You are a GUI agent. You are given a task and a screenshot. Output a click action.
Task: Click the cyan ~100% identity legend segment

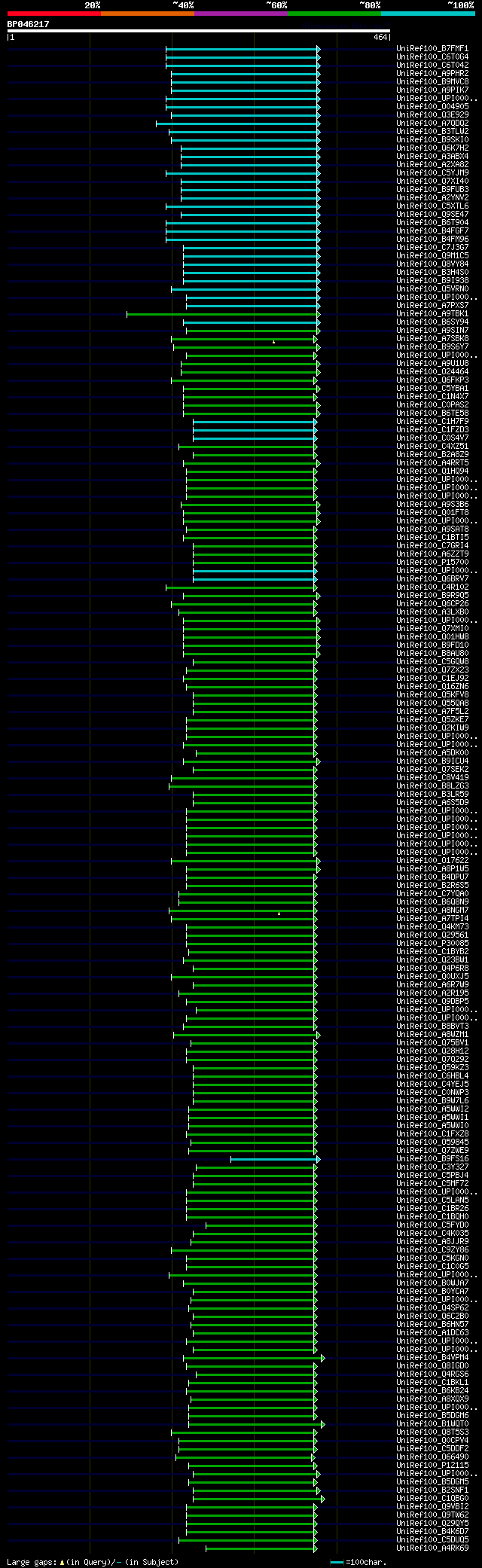click(x=428, y=14)
